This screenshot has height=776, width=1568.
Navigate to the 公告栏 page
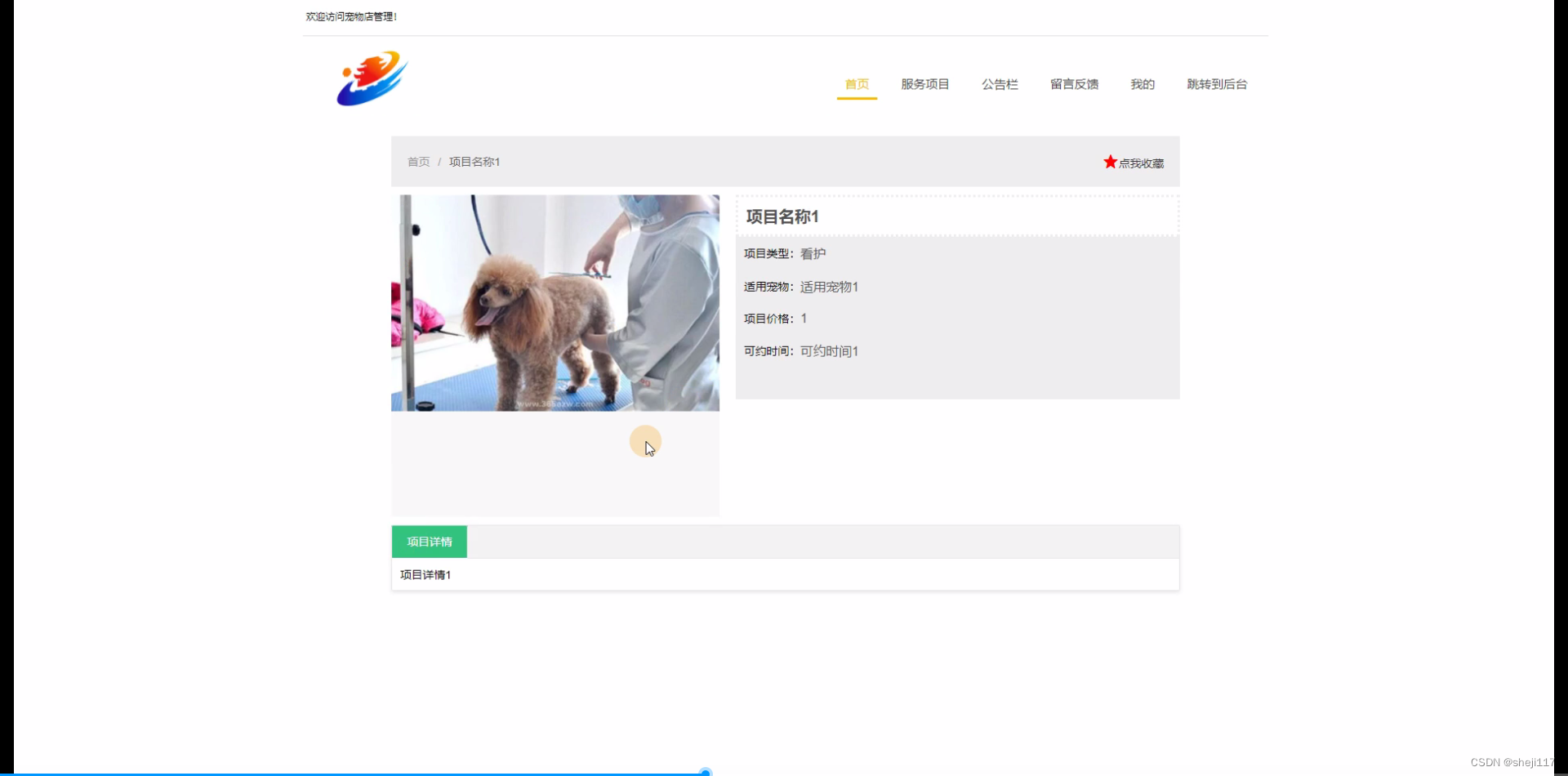click(x=1000, y=84)
